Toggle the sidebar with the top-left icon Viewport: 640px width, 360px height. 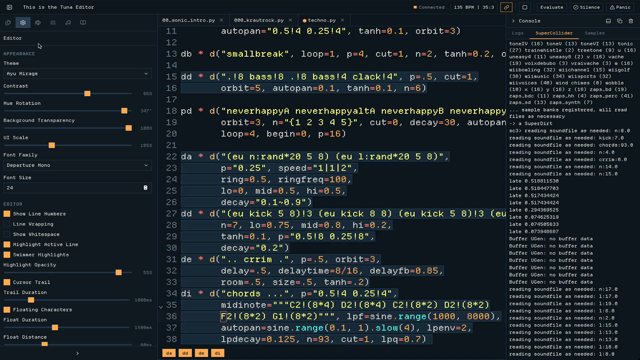pos(9,7)
